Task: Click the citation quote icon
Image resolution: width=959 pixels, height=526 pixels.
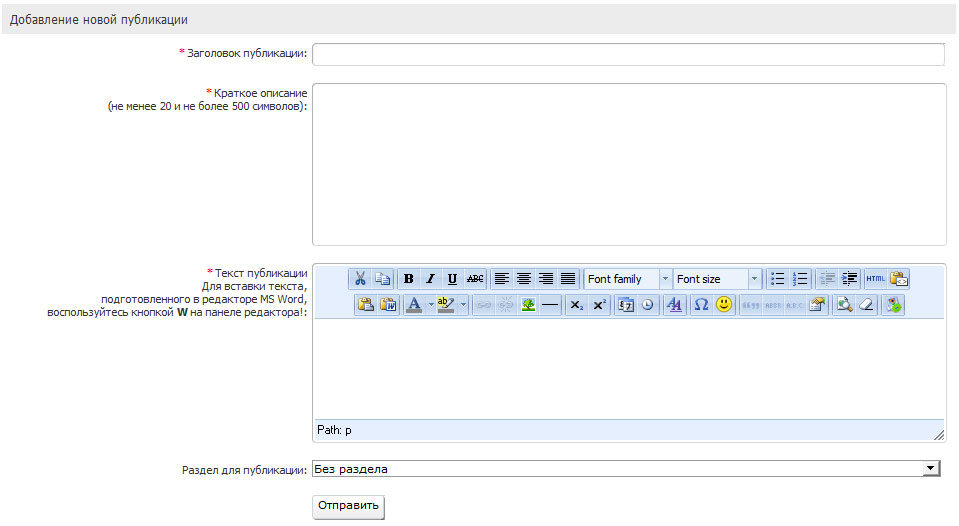Action: pyautogui.click(x=750, y=305)
